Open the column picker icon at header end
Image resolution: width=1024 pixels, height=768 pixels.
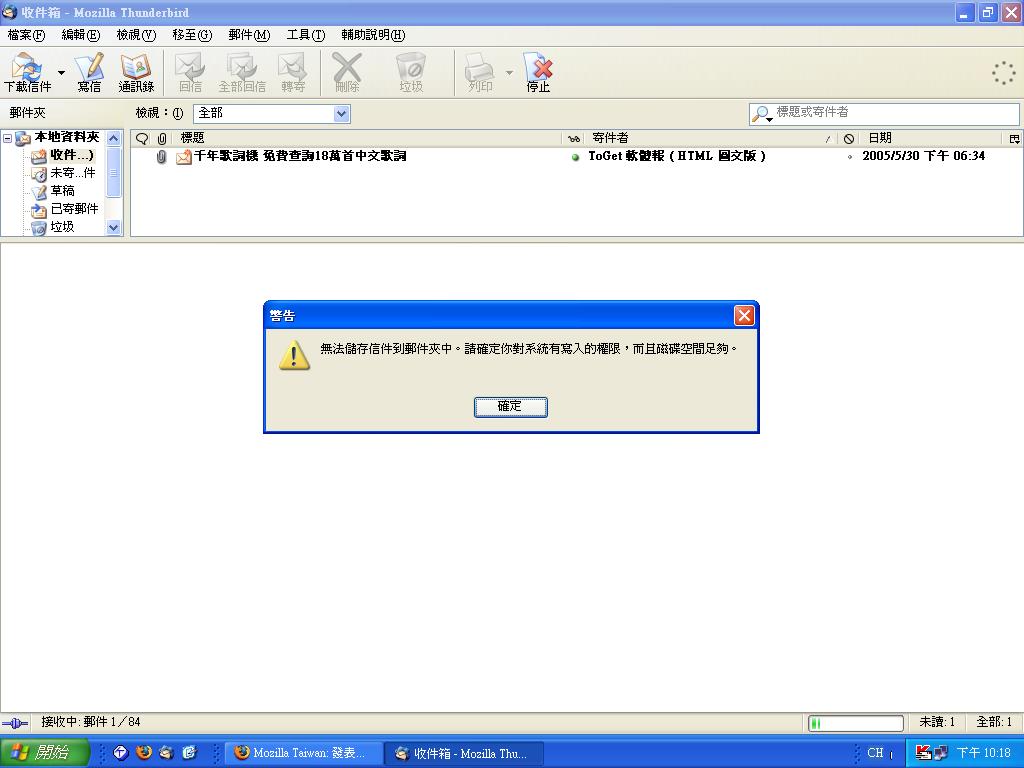pos(1014,138)
